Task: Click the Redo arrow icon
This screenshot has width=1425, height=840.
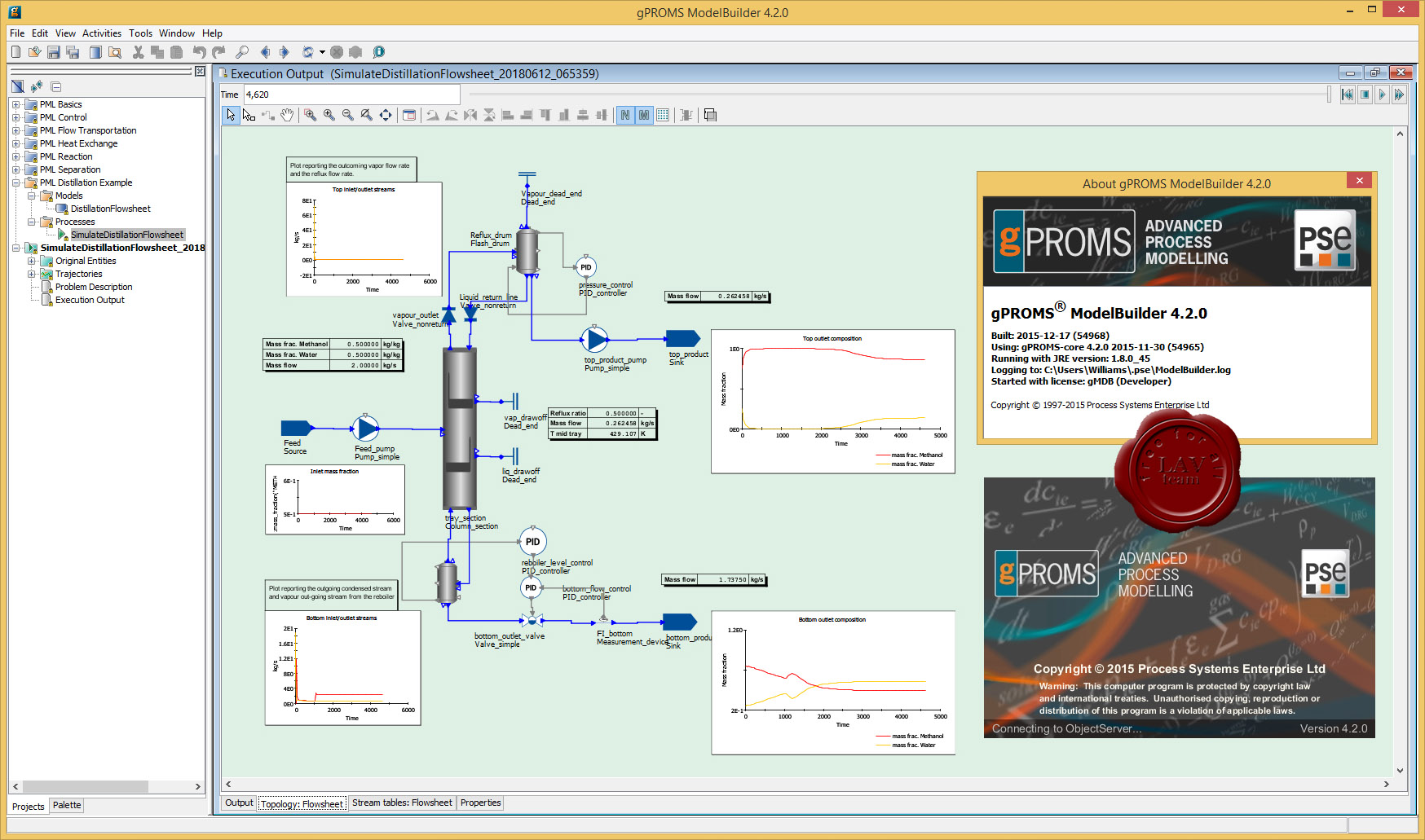Action: tap(218, 52)
